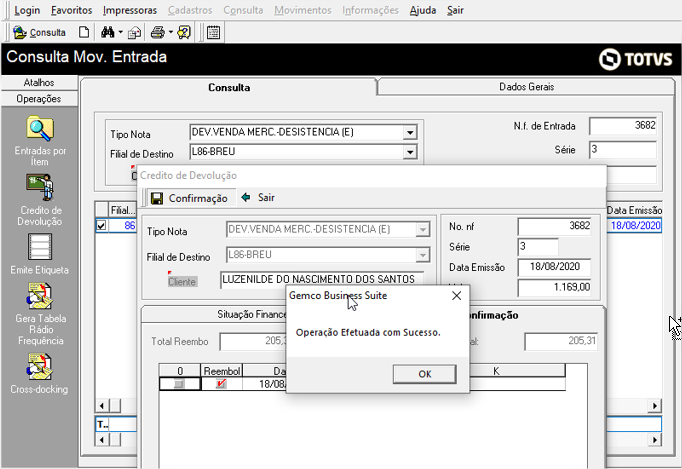The height and width of the screenshot is (469, 682).
Task: Click the No. nf field with 3682
Action: point(554,226)
